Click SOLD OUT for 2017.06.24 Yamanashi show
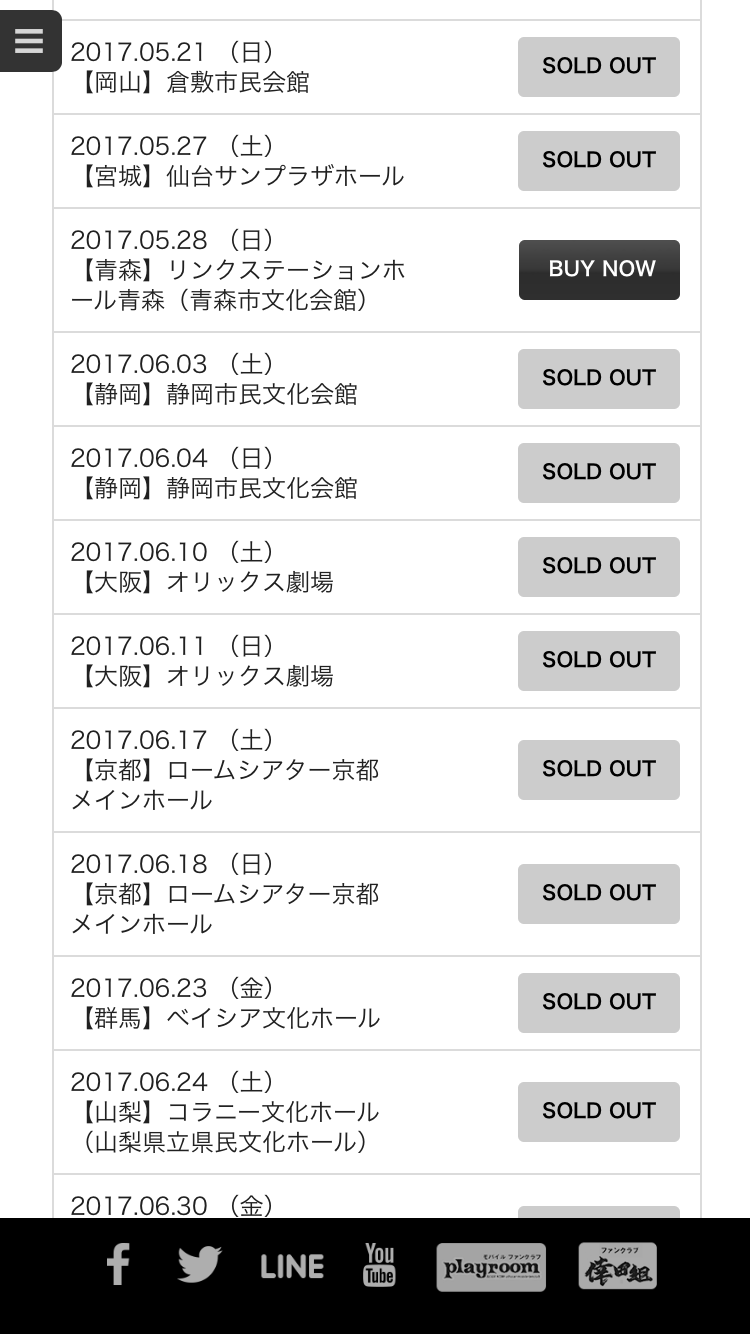 click(599, 1112)
